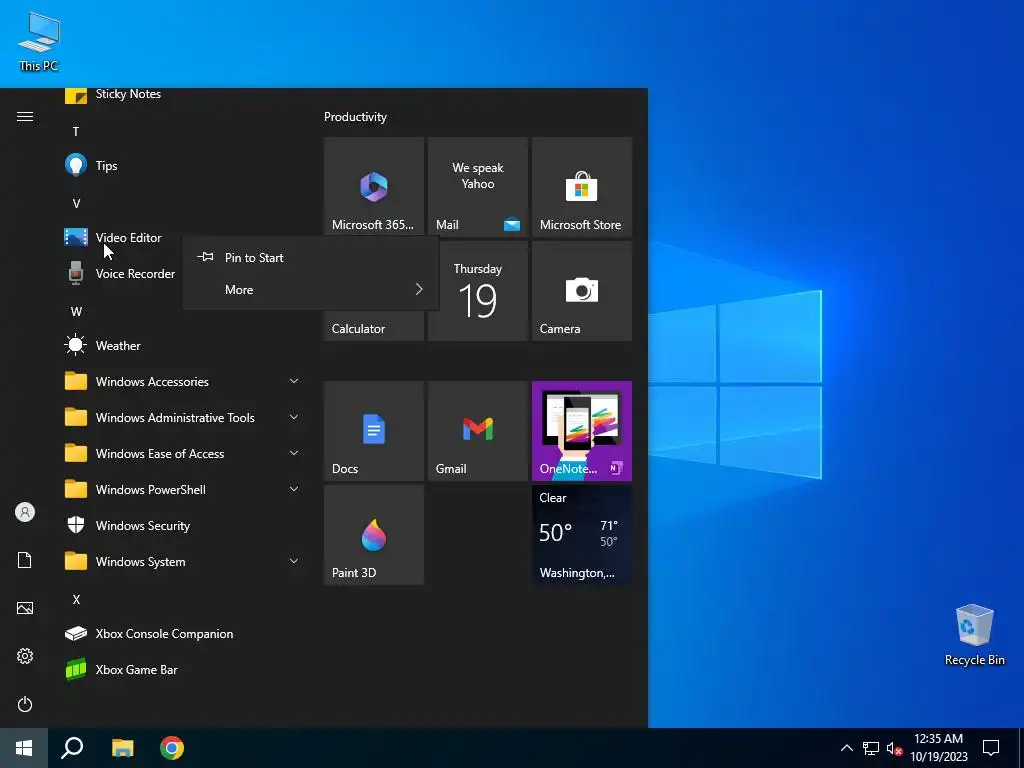Open the Action Center notifications icon
Viewport: 1024px width, 768px height.
tap(991, 748)
